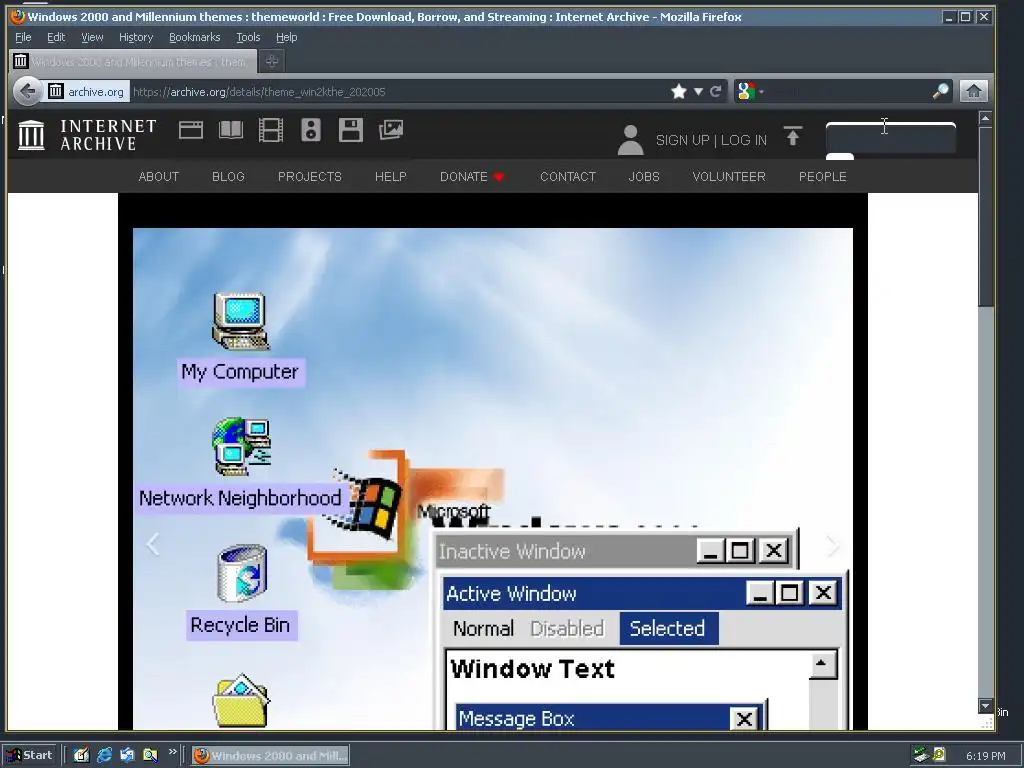Focus the Google search box in toolbar

pyautogui.click(x=846, y=91)
